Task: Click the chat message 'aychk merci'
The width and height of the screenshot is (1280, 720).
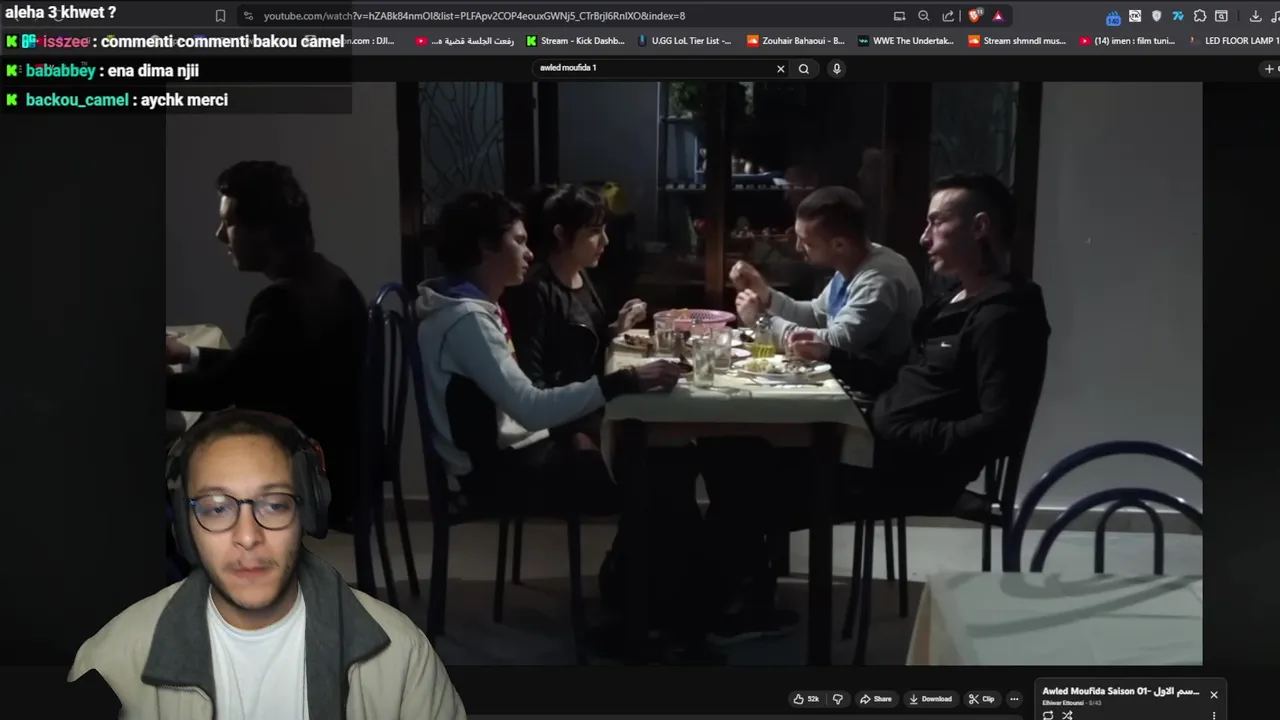Action: tap(184, 100)
